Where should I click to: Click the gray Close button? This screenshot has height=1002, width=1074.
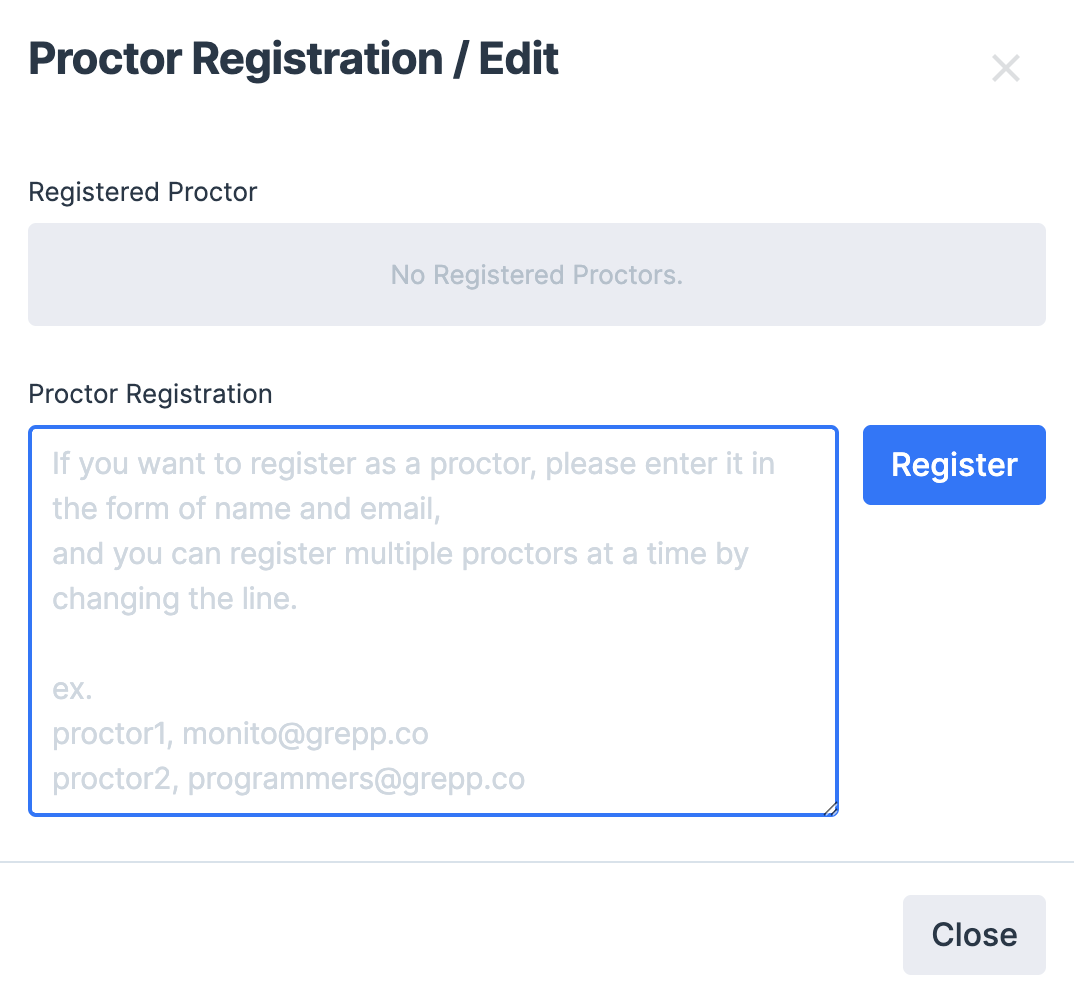coord(974,934)
